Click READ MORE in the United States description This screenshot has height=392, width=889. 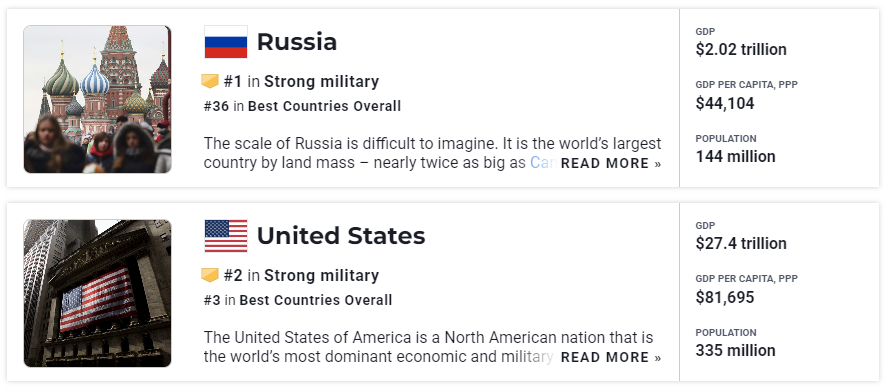[611, 357]
